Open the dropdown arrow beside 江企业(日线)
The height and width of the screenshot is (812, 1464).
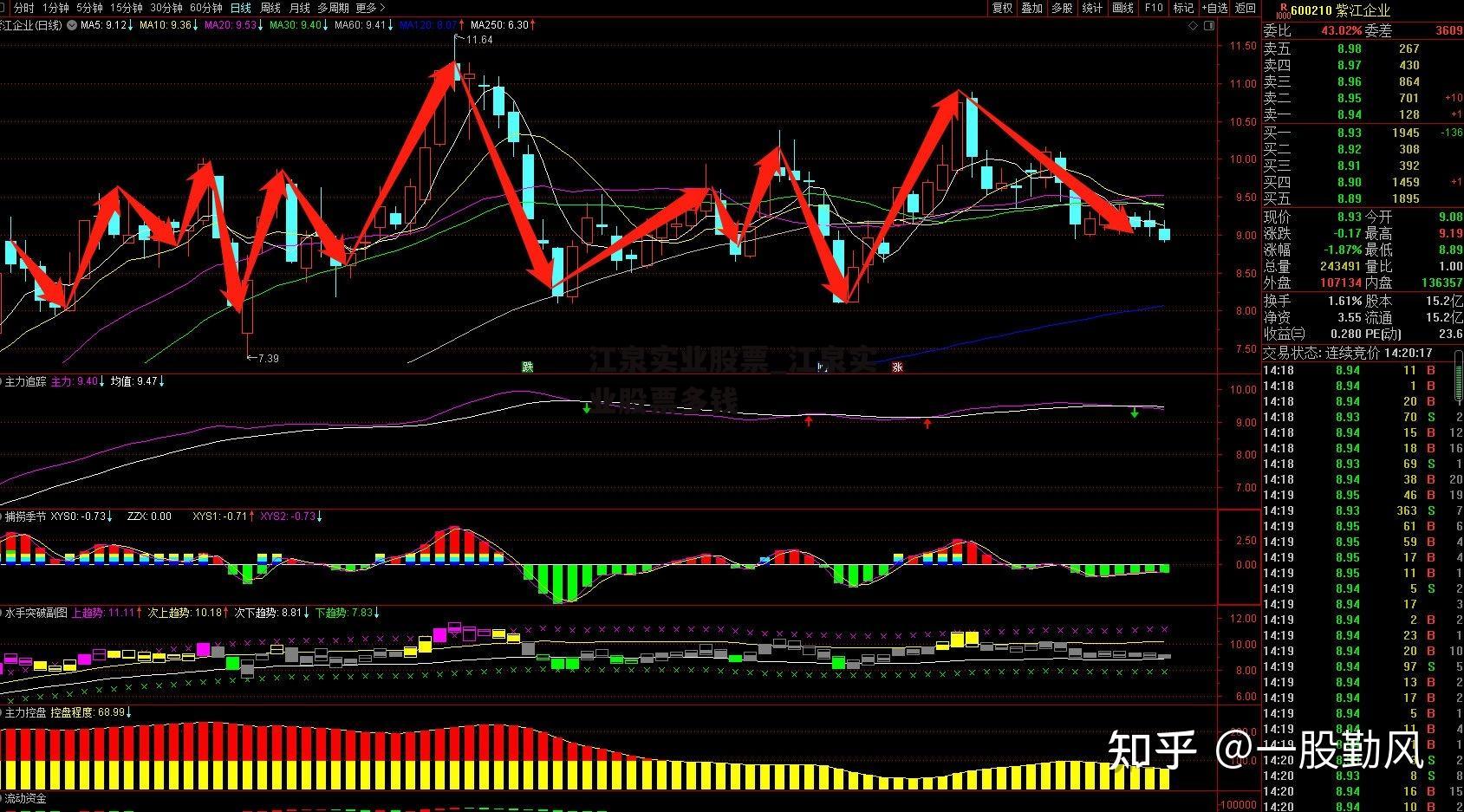tap(70, 25)
